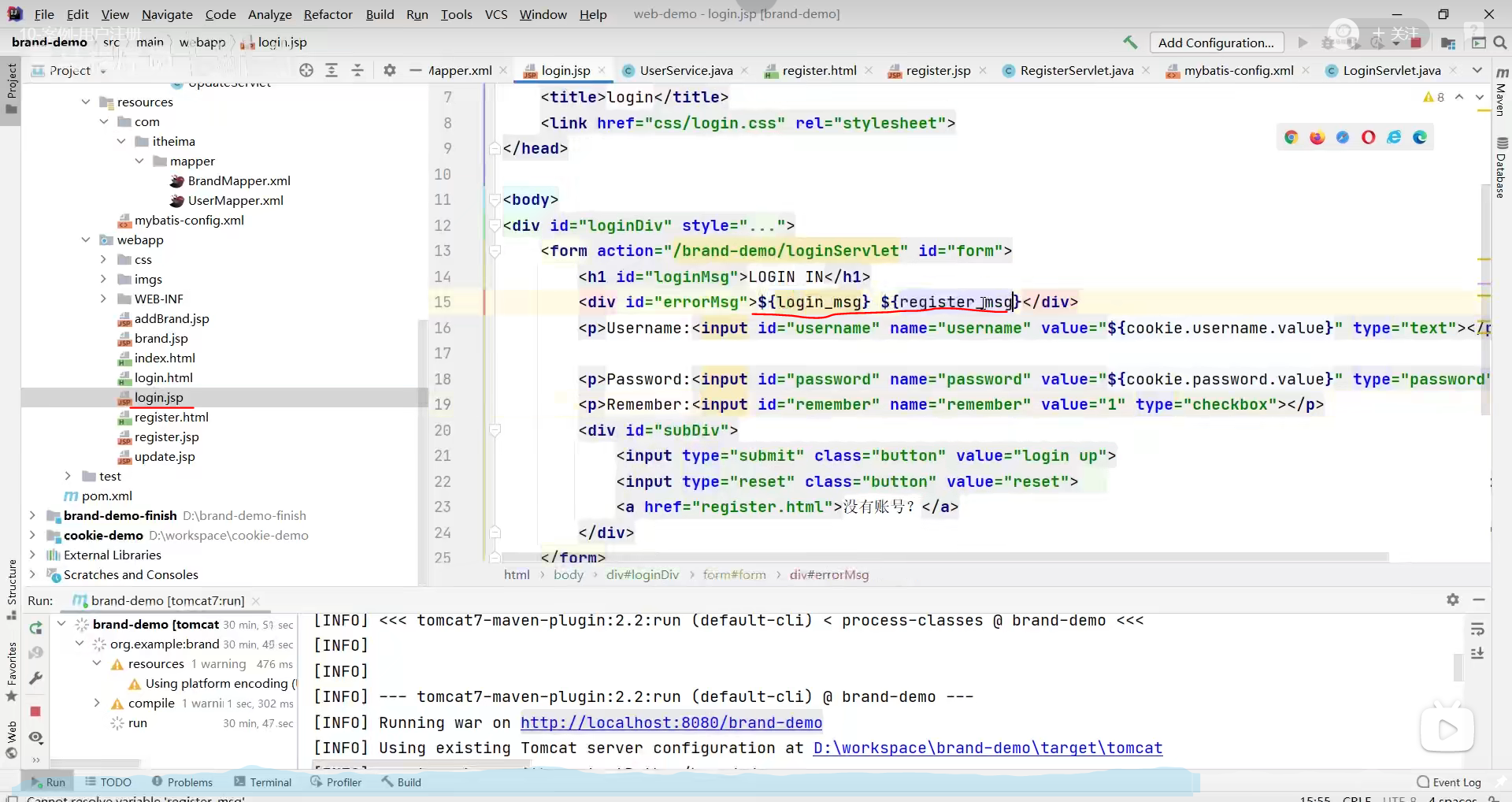Expand the test folder
Viewport: 1512px width, 802px height.
(x=68, y=476)
